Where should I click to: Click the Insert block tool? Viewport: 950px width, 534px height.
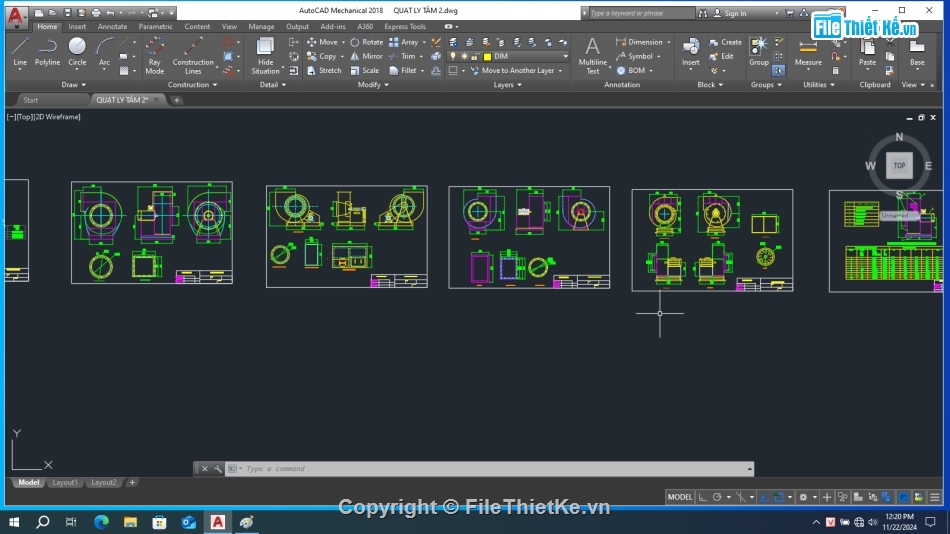tap(691, 52)
